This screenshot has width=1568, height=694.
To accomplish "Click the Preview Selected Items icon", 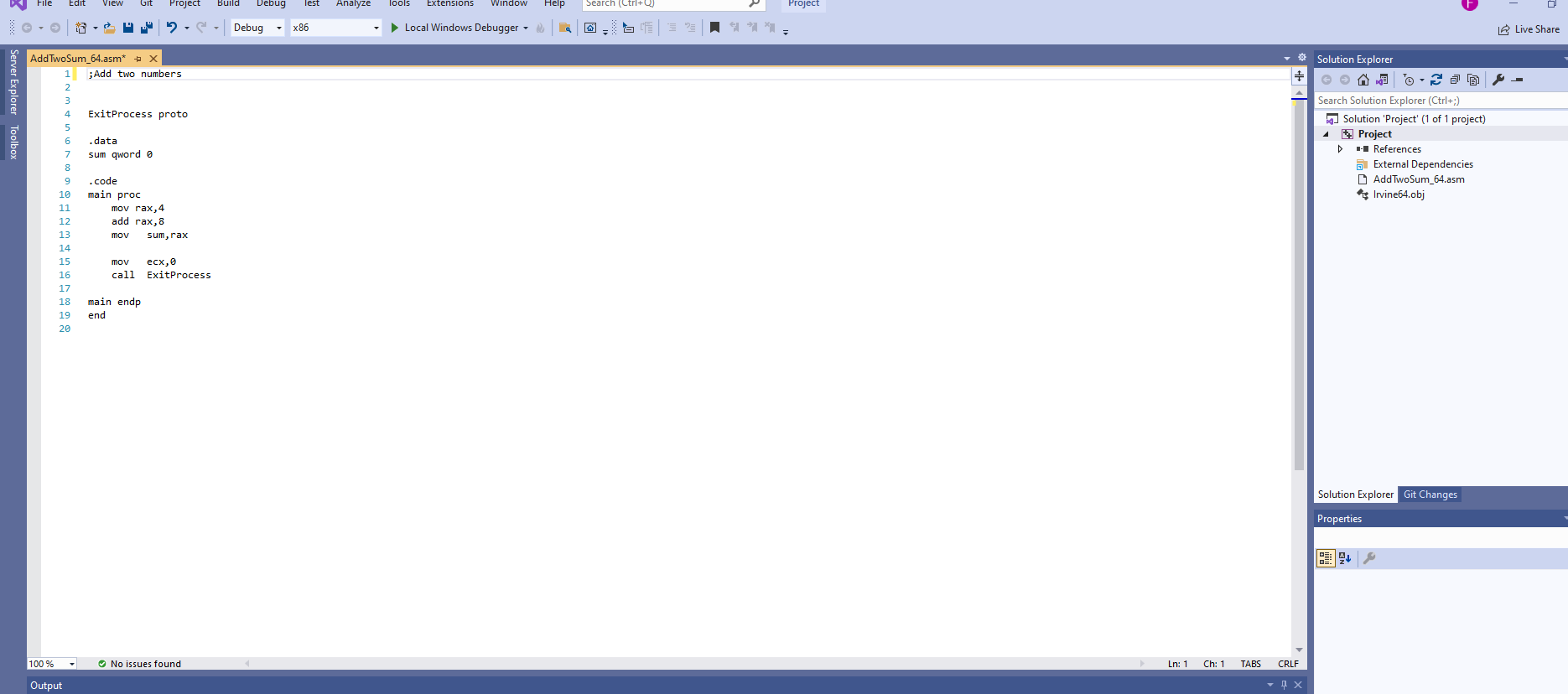I will pyautogui.click(x=1517, y=80).
